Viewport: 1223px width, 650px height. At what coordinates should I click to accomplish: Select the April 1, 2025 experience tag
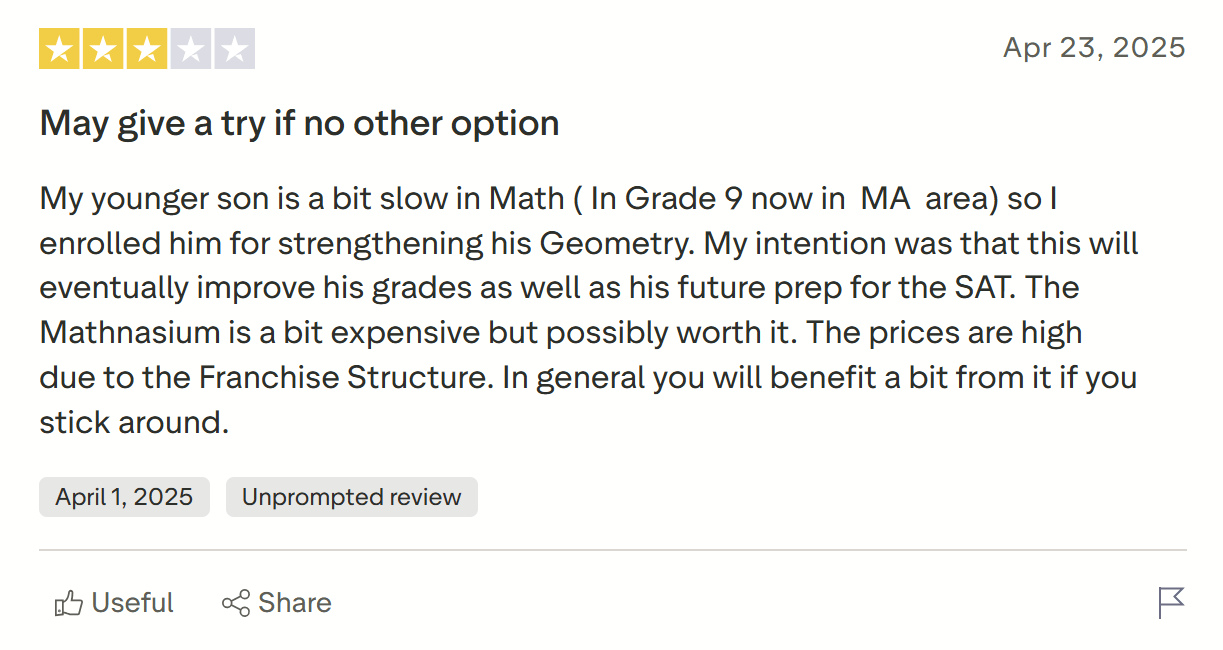point(124,496)
